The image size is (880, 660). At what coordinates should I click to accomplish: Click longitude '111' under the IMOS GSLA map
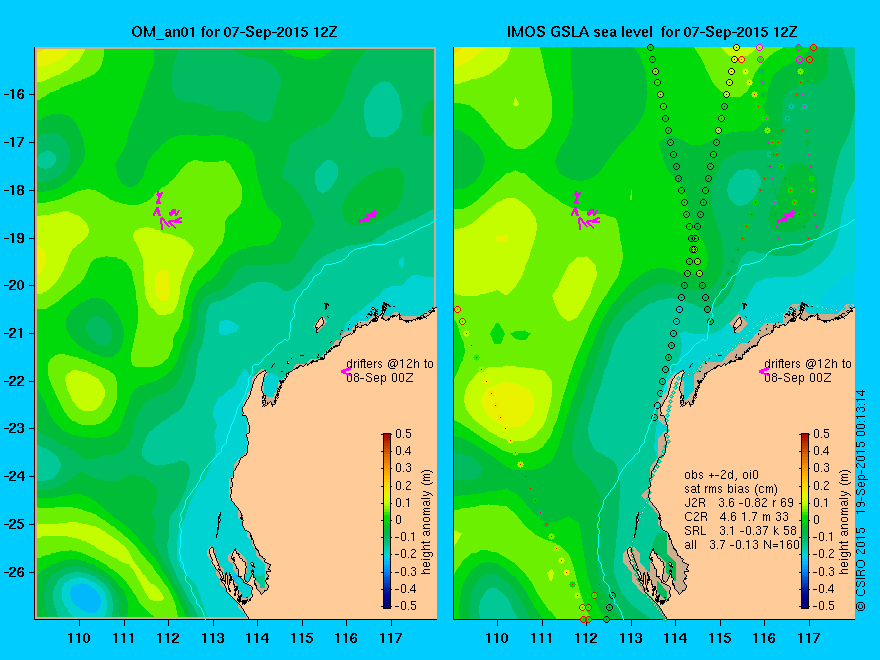(x=542, y=638)
